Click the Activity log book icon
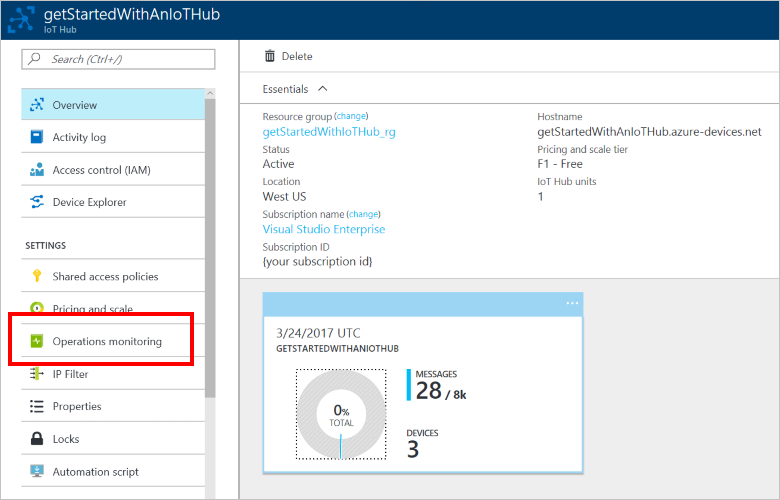Image resolution: width=780 pixels, height=500 pixels. pos(37,137)
